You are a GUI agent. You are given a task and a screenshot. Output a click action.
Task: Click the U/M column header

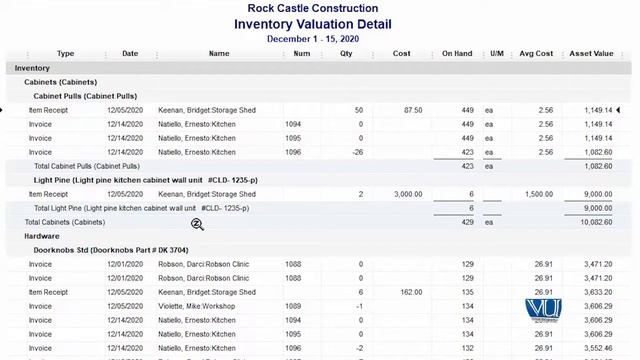point(497,53)
